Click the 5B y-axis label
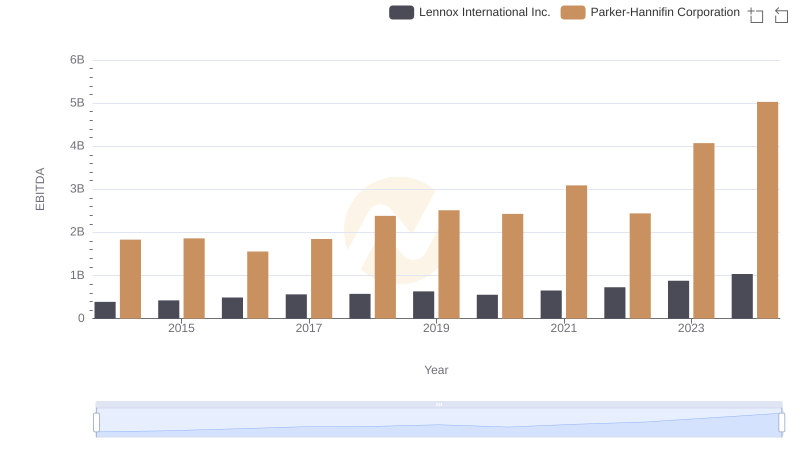Image resolution: width=800 pixels, height=461 pixels. [77, 103]
